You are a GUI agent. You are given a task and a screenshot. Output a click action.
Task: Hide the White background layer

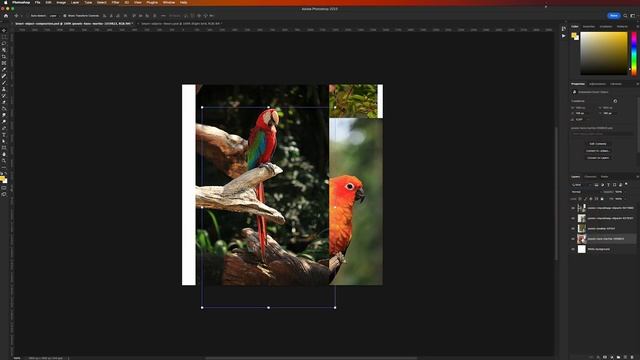click(573, 249)
